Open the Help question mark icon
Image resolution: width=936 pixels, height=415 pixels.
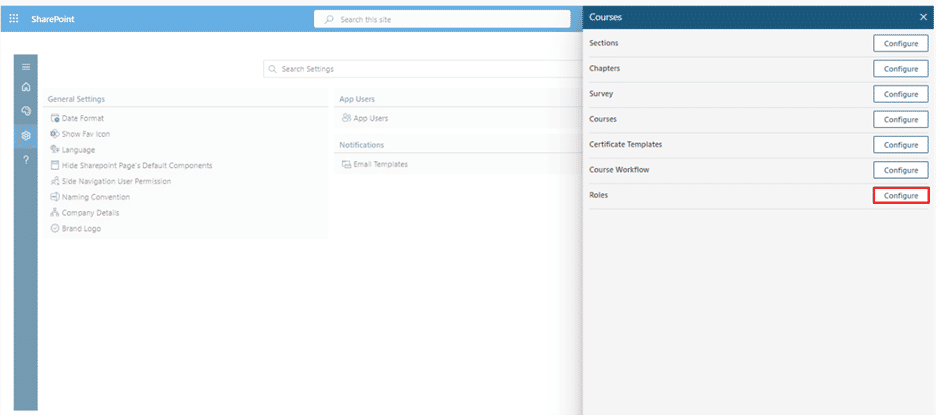(26, 160)
